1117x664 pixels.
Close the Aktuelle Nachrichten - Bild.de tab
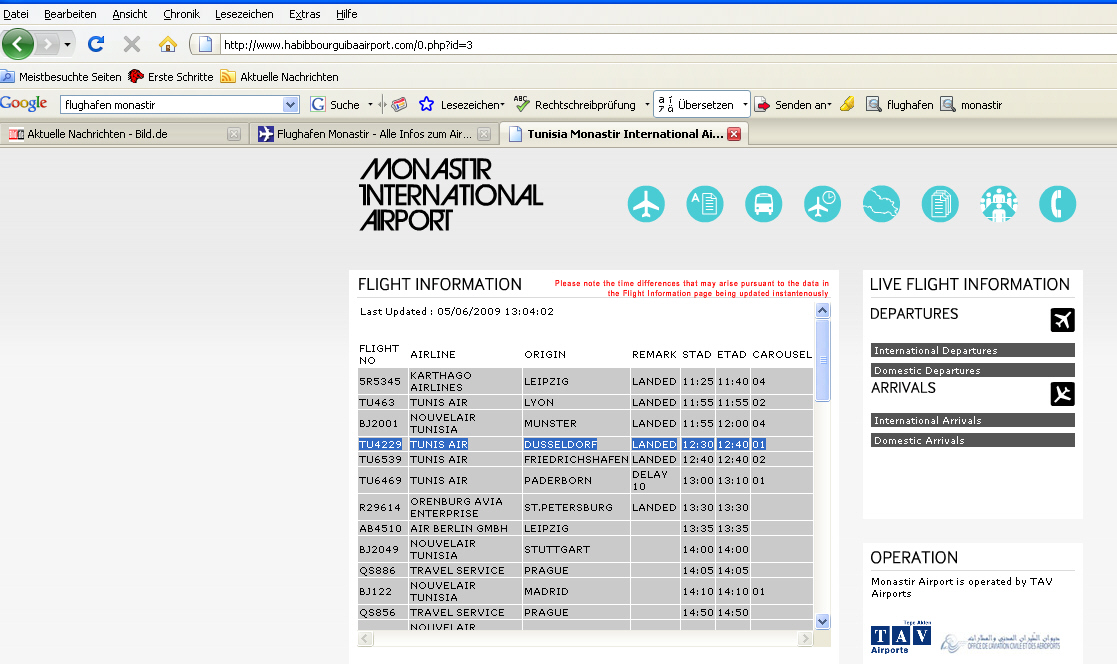[234, 134]
